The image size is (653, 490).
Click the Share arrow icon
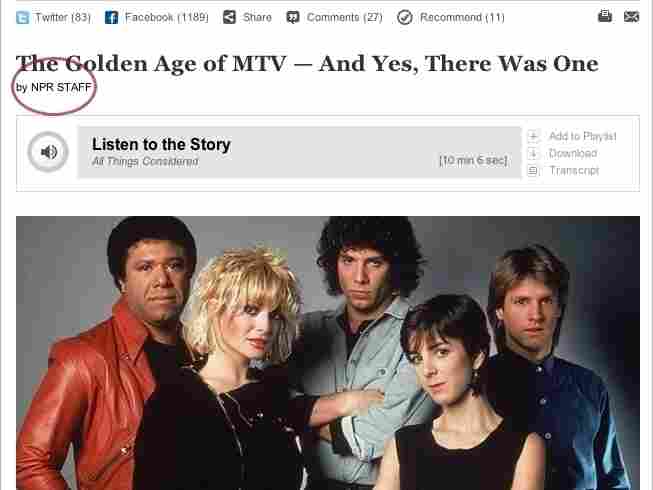click(229, 17)
